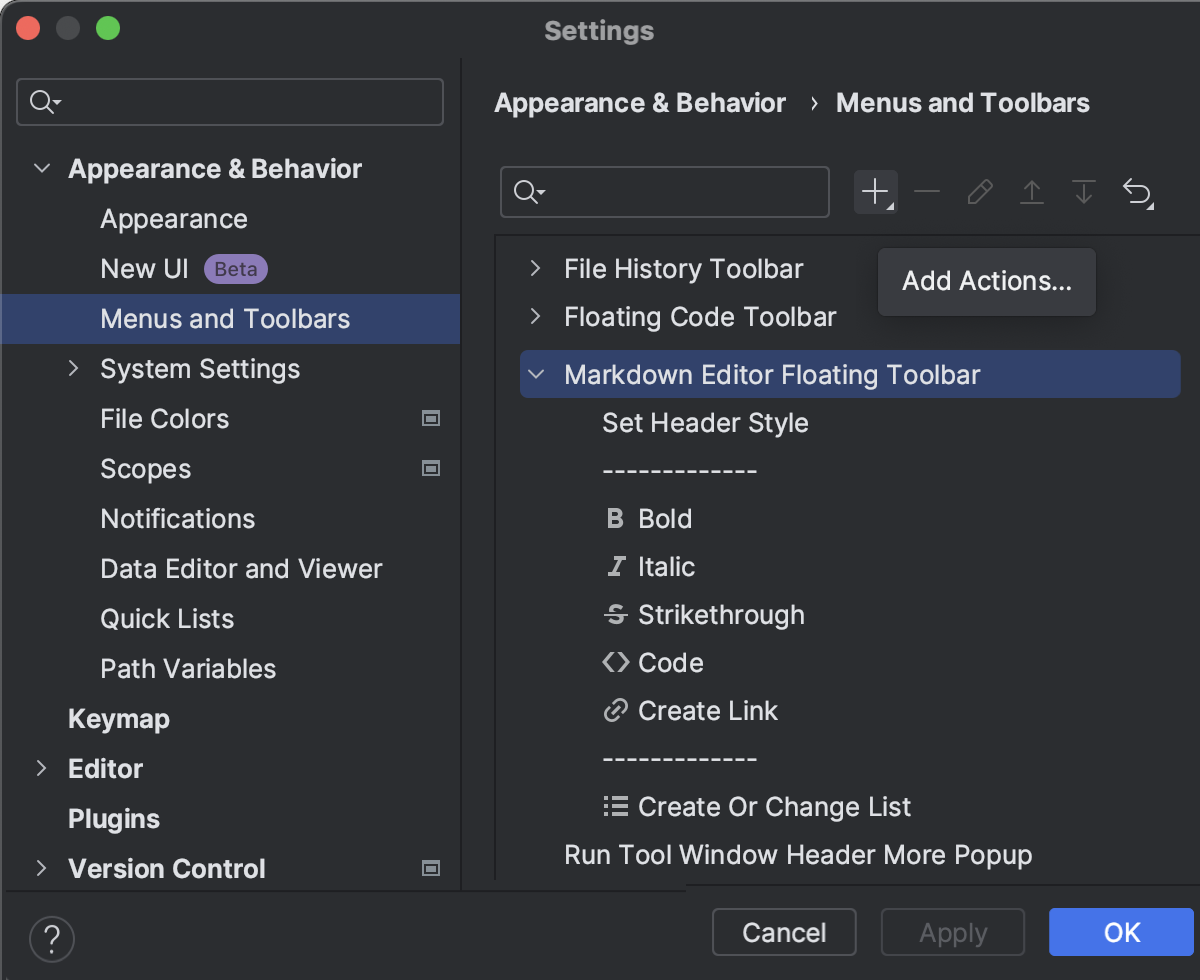
Task: Click the help question mark icon
Action: (x=52, y=939)
